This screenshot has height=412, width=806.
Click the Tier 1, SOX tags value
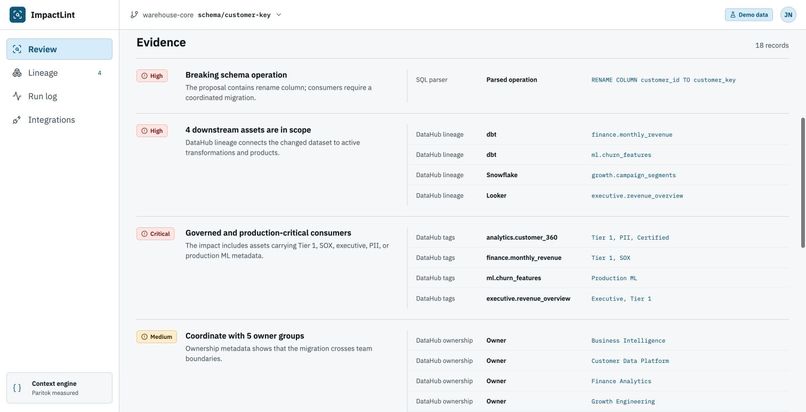[611, 258]
